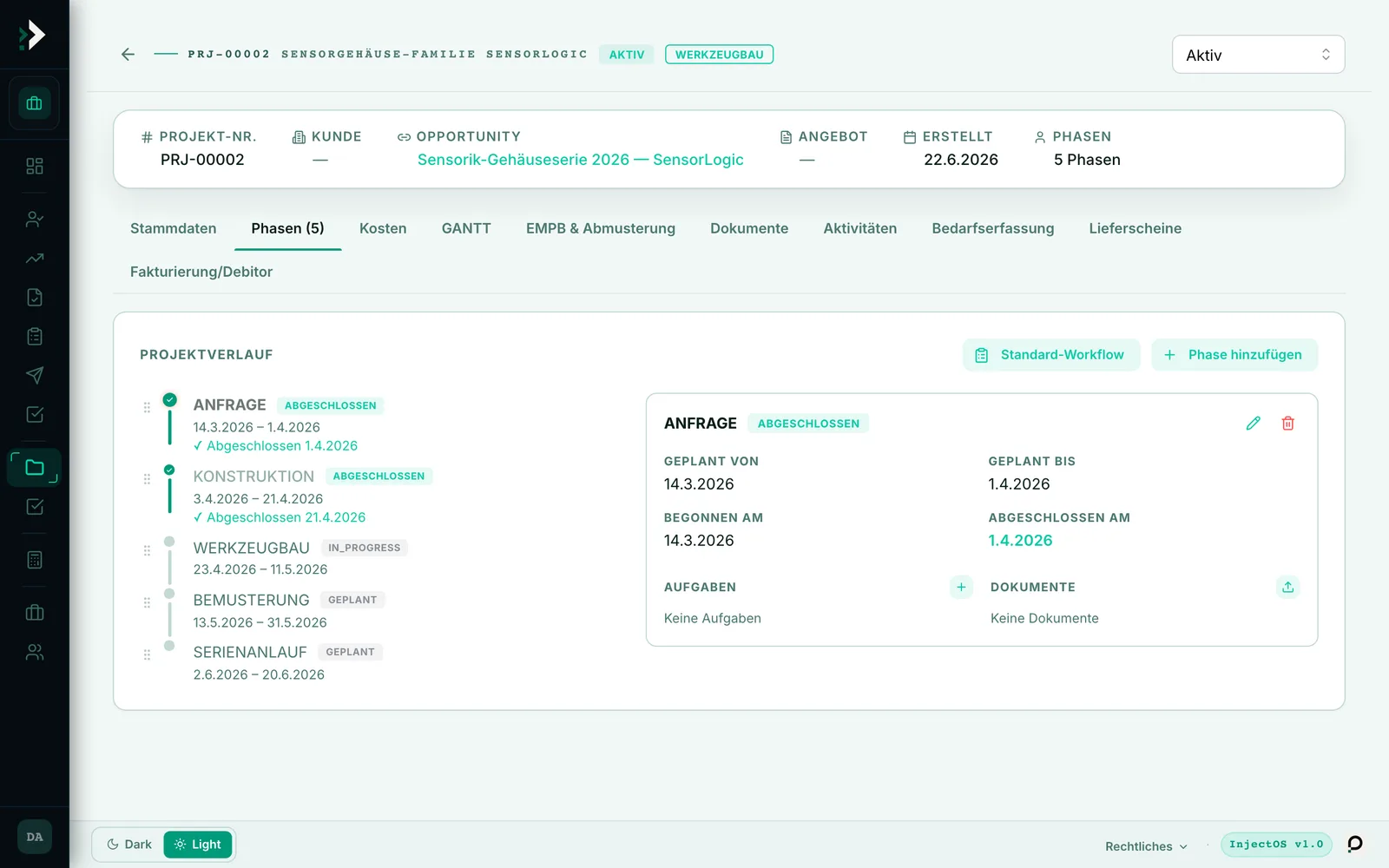This screenshot has width=1389, height=868.
Task: Click '✓ Abgeschlossen 21.4.2026' text
Action: click(x=280, y=517)
